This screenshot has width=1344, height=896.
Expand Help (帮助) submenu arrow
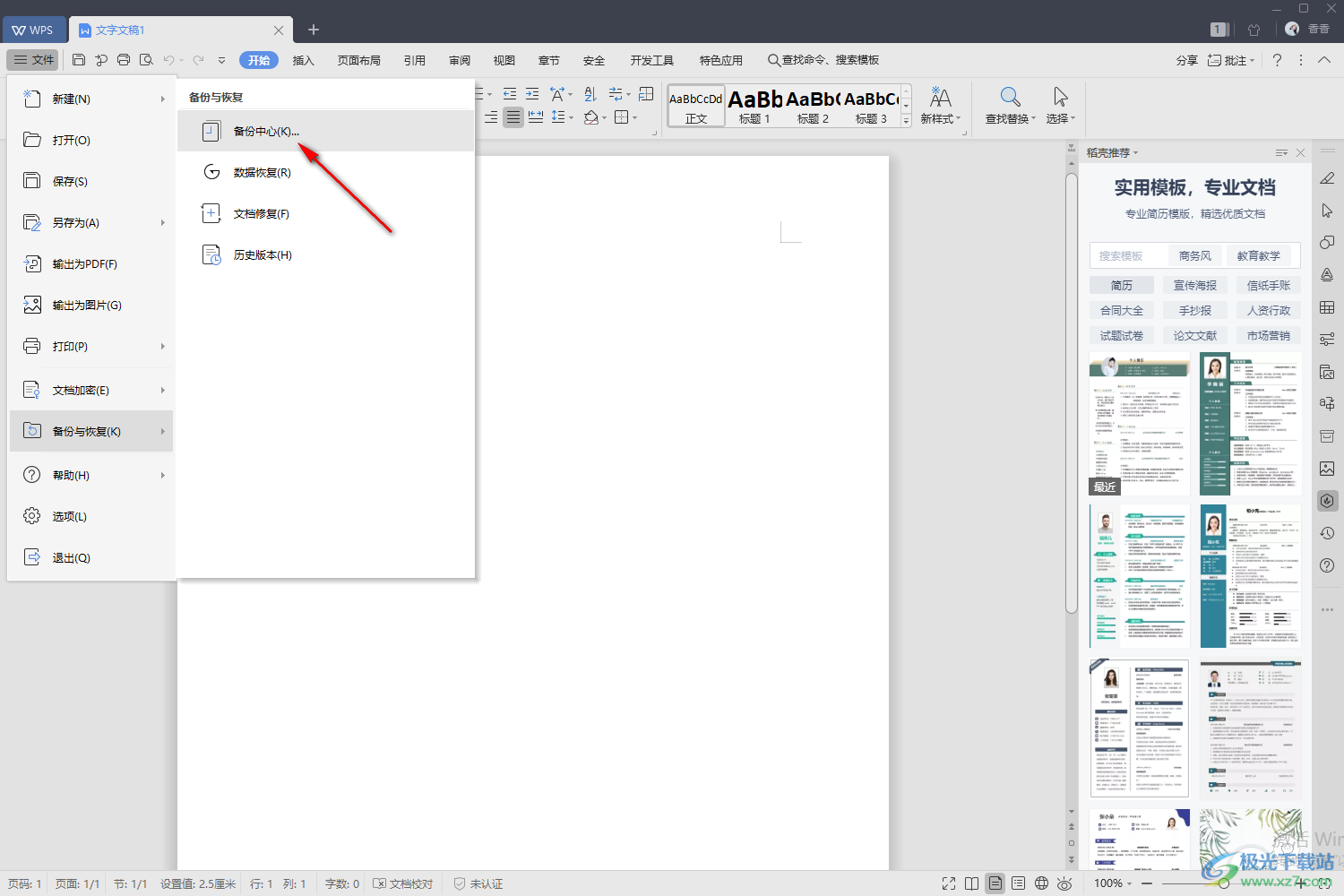pyautogui.click(x=163, y=475)
